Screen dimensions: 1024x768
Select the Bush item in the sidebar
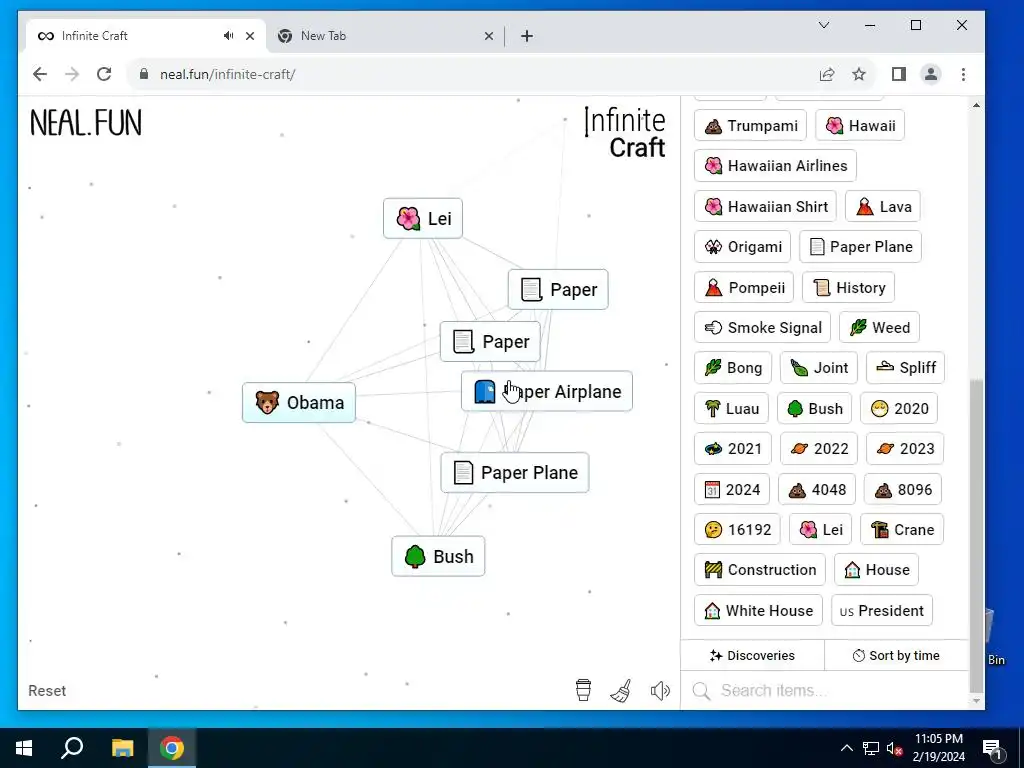click(x=814, y=409)
